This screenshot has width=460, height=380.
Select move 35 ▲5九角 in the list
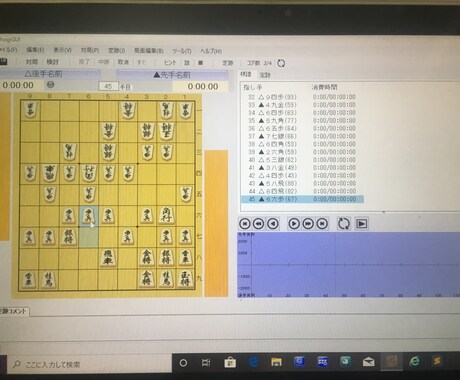pos(302,120)
